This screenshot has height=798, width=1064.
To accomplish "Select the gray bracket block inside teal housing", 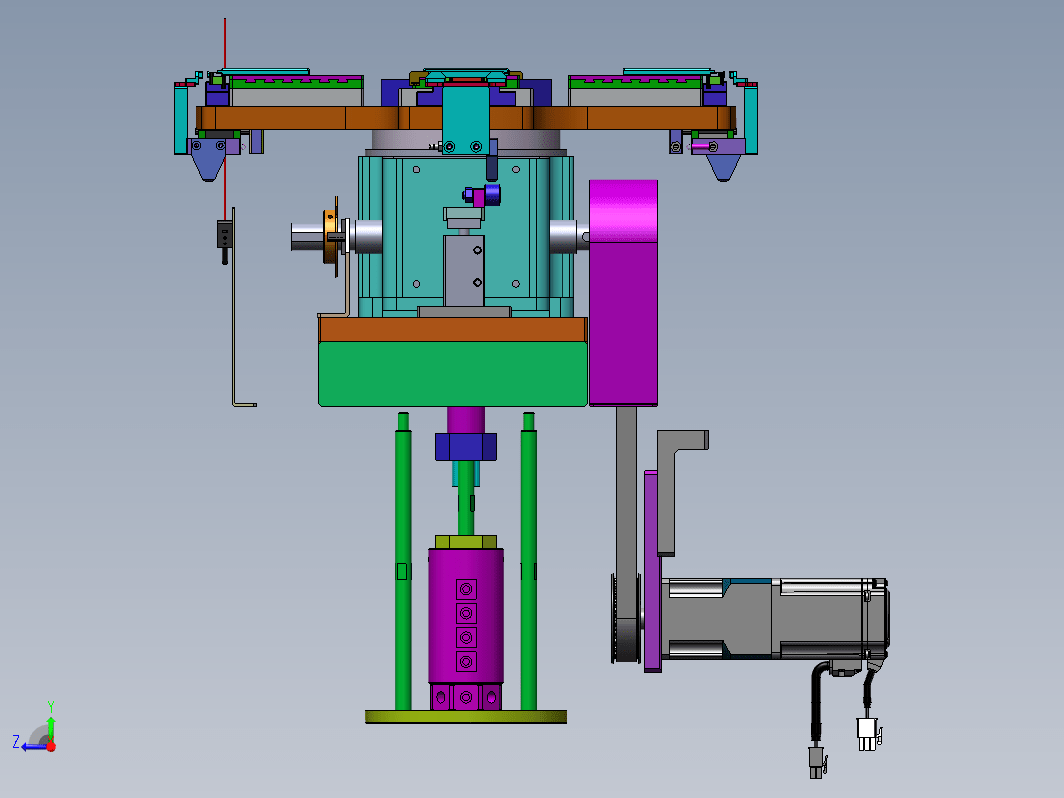I will click(x=464, y=271).
